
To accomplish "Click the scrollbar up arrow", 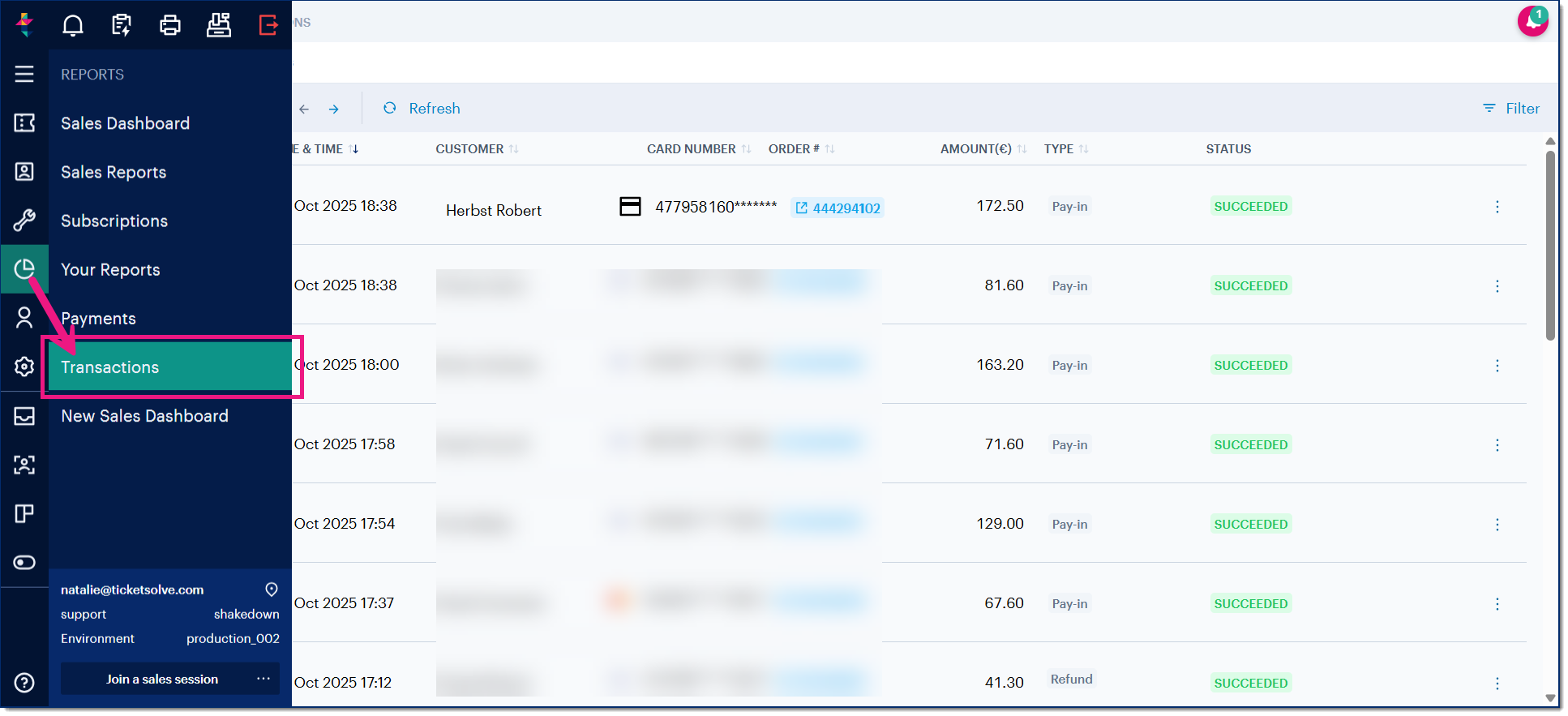I will (1550, 141).
